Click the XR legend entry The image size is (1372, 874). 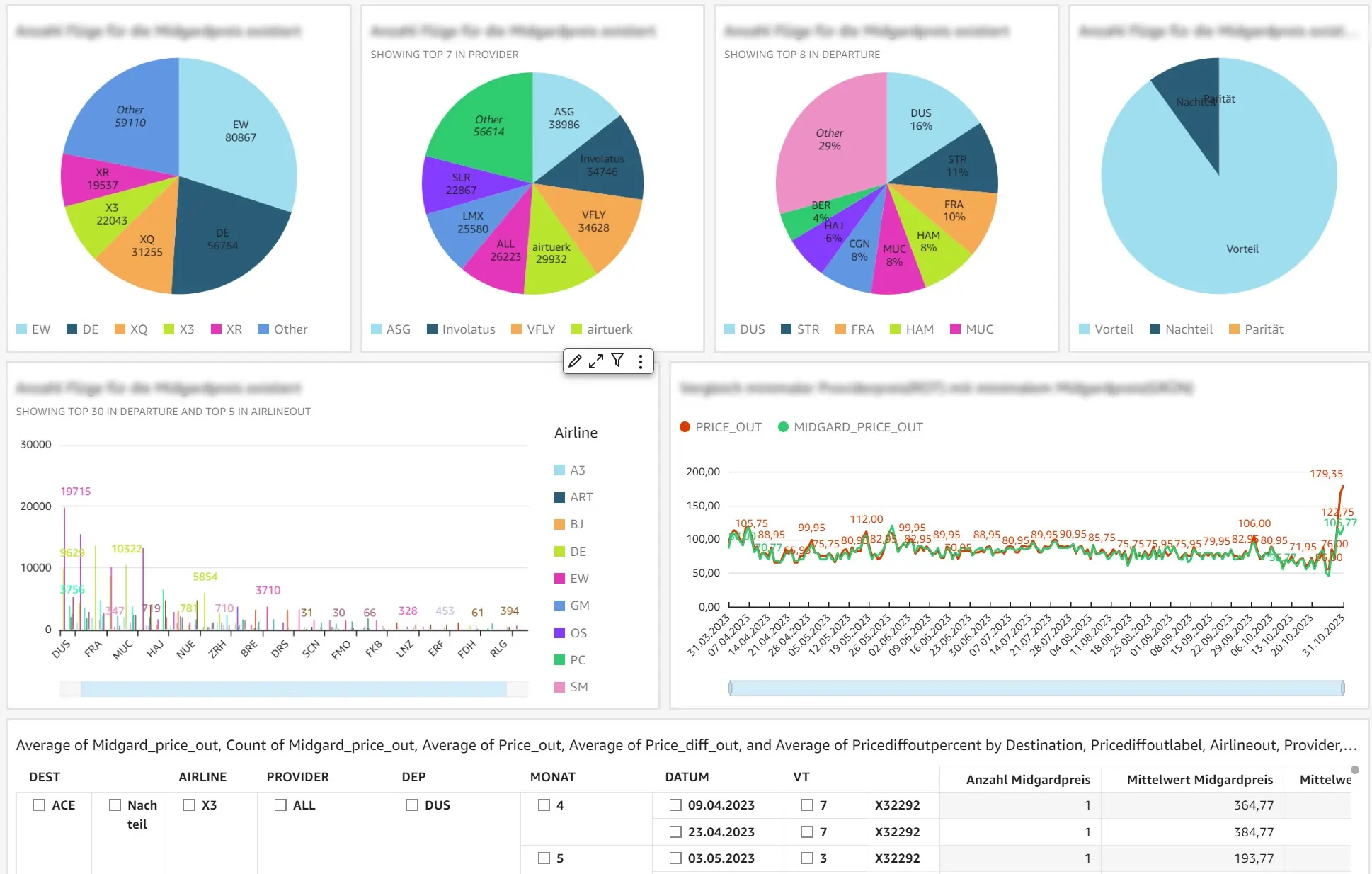[227, 329]
